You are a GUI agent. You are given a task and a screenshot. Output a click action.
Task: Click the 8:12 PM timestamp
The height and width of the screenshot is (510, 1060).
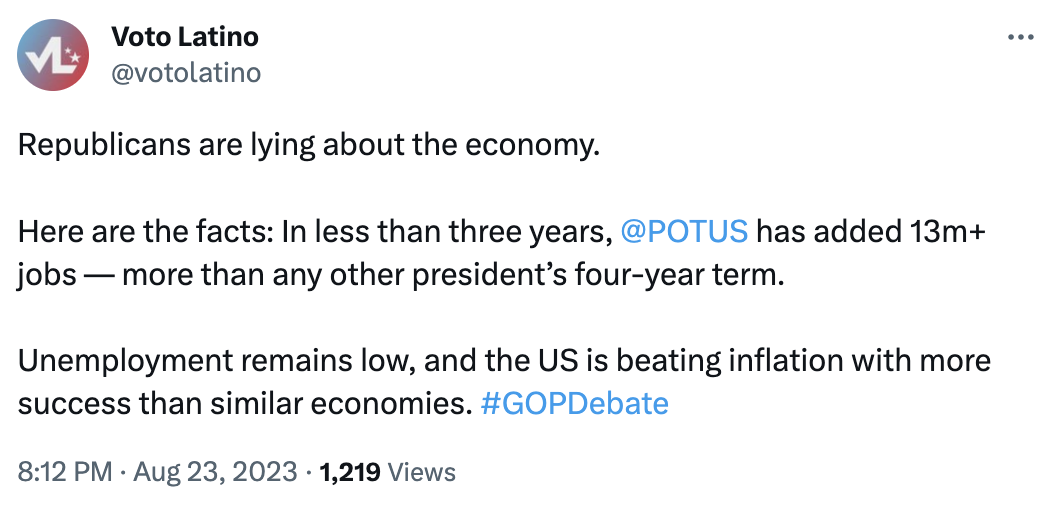pos(65,471)
